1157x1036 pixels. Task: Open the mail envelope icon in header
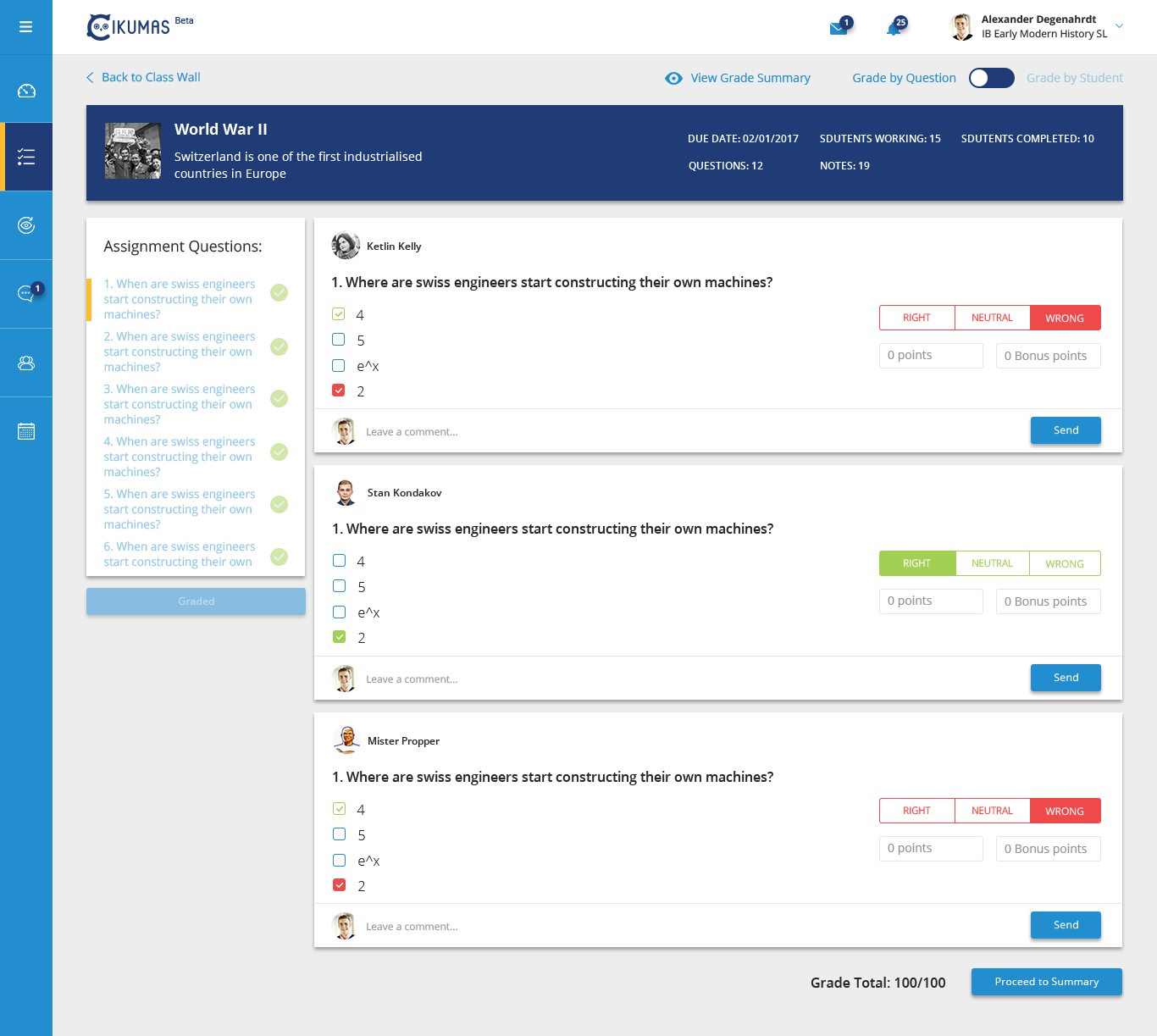click(839, 28)
